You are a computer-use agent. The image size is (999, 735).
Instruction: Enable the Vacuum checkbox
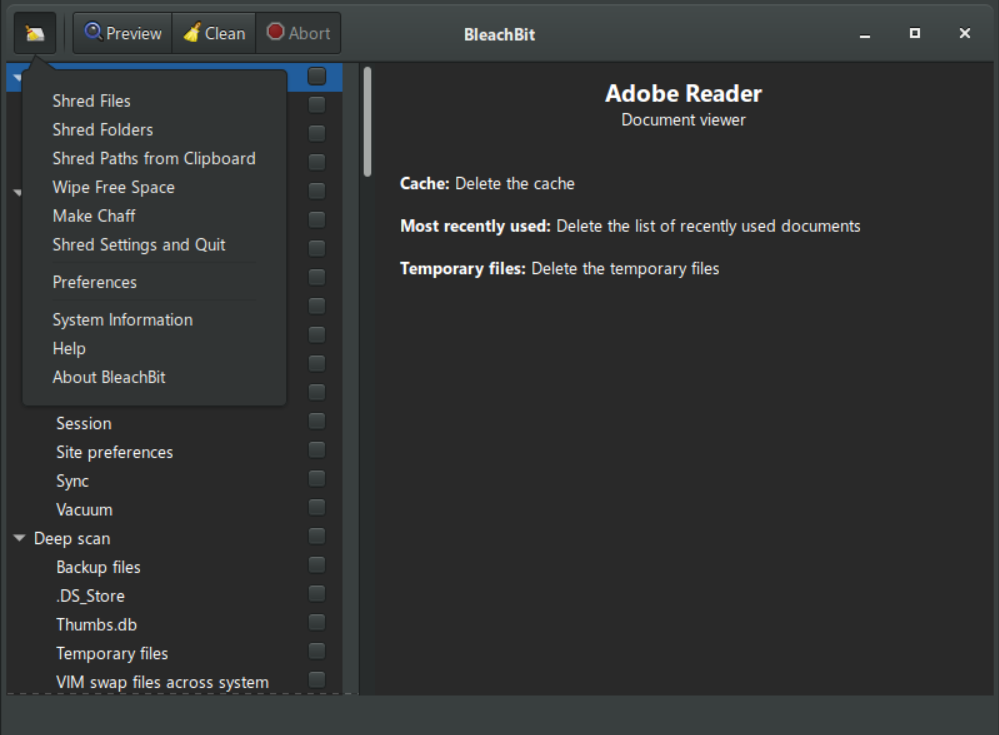[317, 507]
